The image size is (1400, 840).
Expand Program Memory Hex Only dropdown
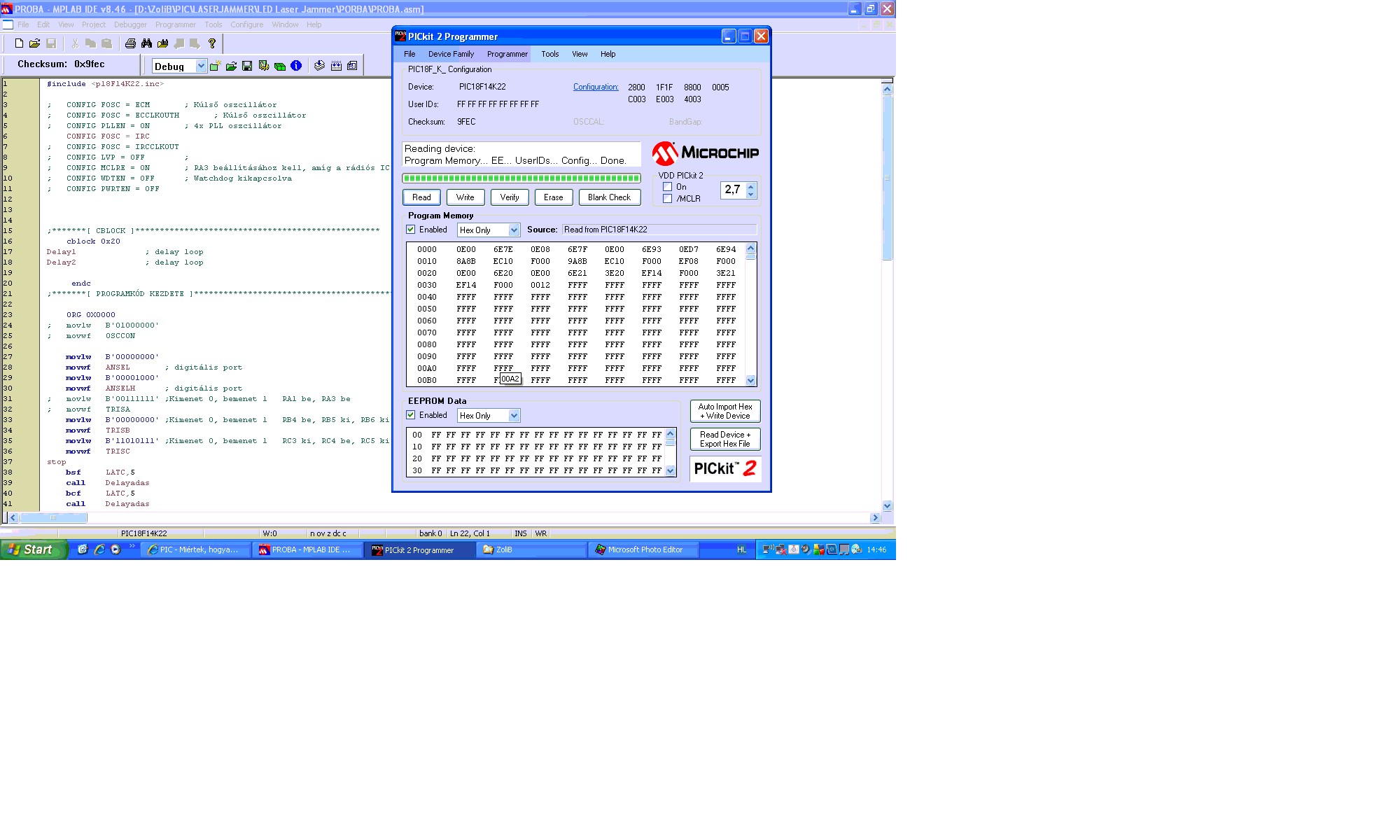tap(514, 230)
